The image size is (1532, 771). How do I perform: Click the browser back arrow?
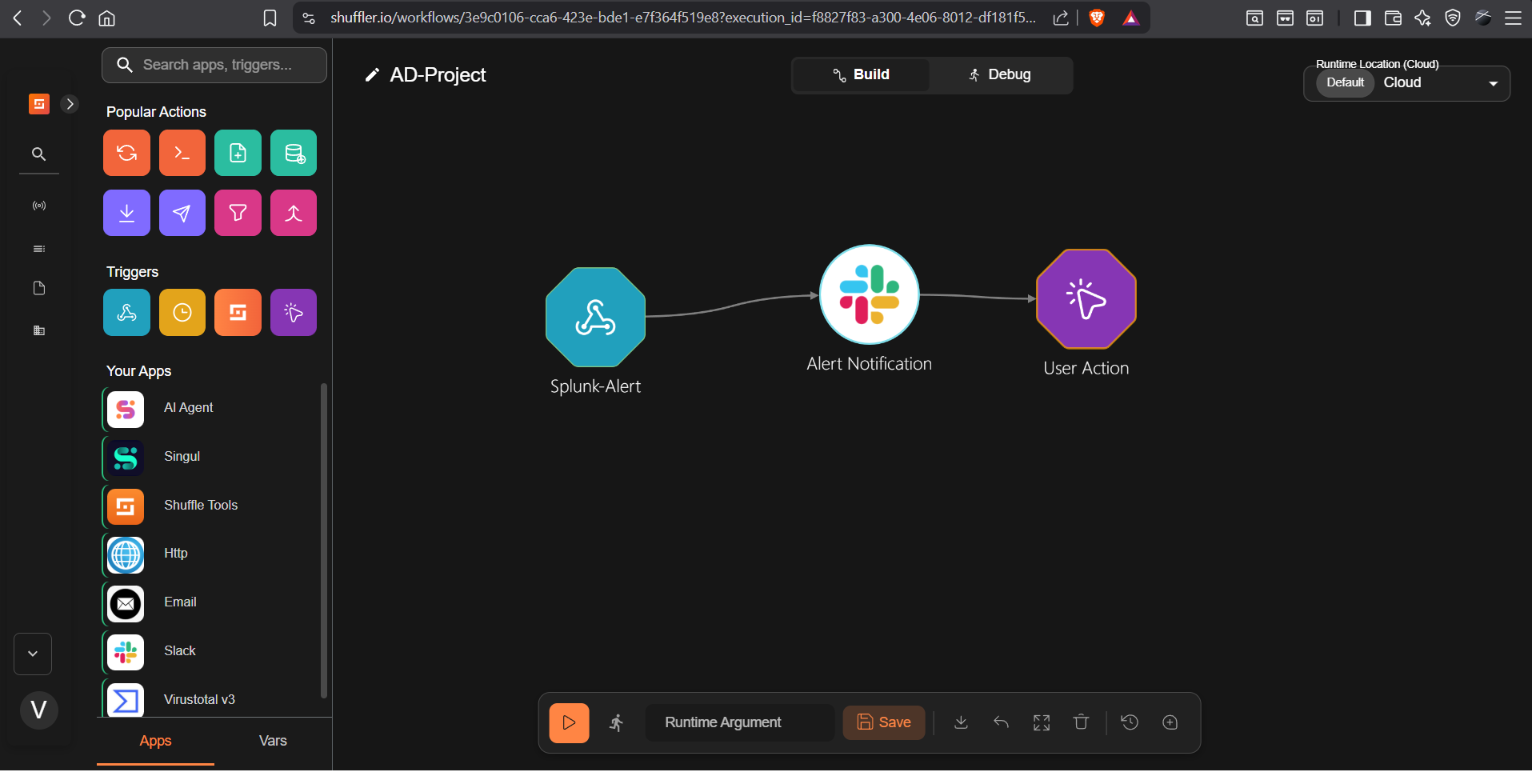[x=17, y=18]
